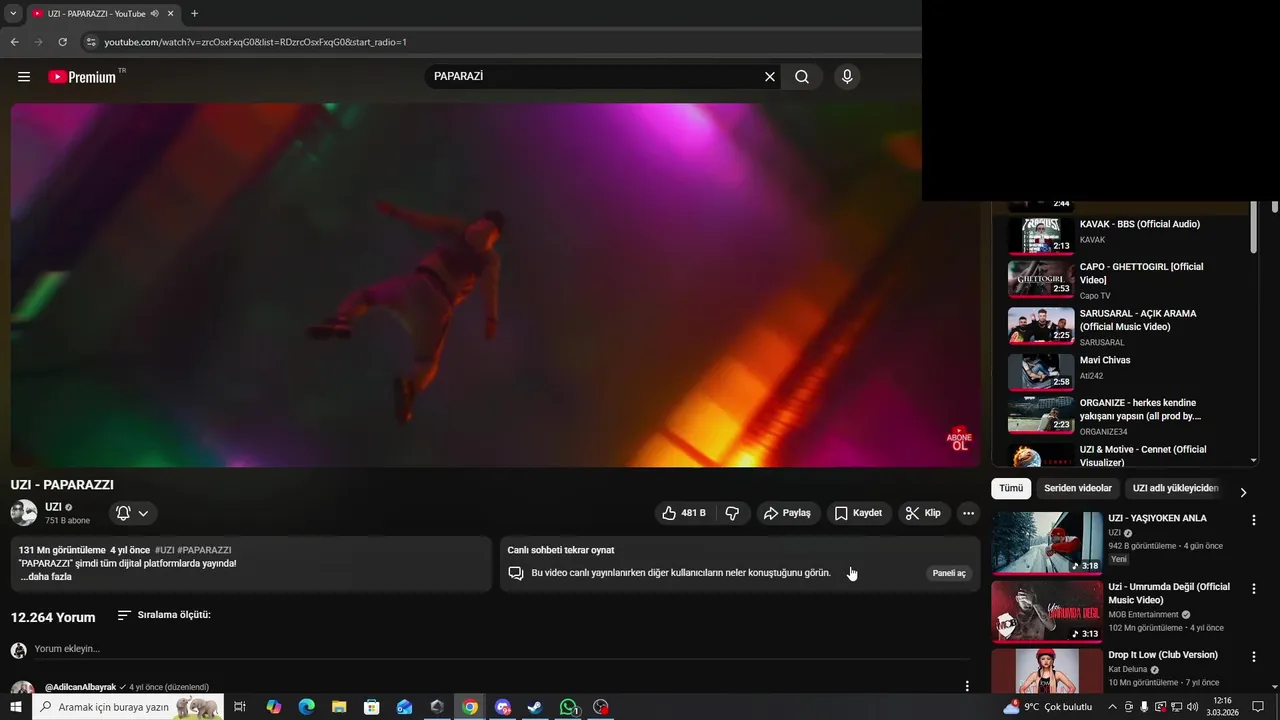Play UZI - YAŞIYOKEN ANLA thumbnail
Viewport: 1280px width, 720px height.
click(1047, 543)
